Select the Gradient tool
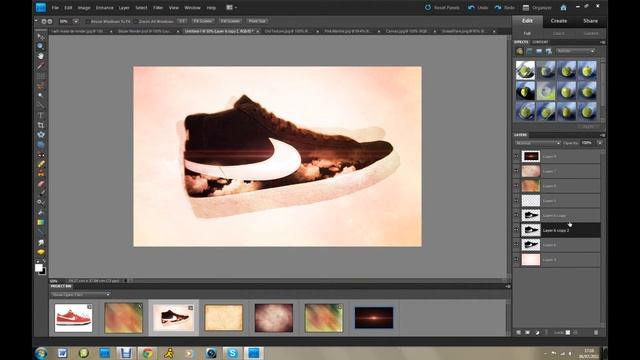The width and height of the screenshot is (640, 360). coord(40,222)
